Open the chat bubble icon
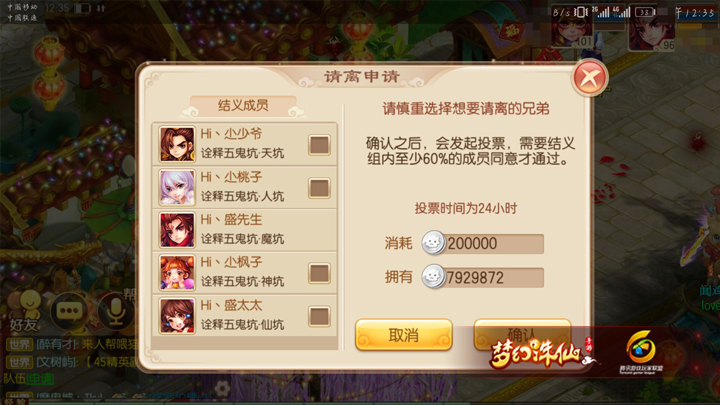 (69, 311)
